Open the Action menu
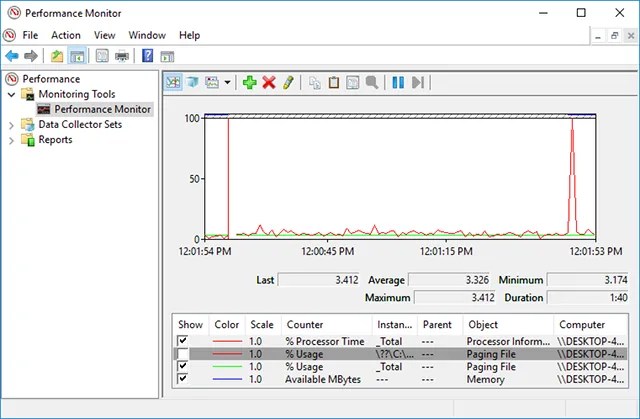The width and height of the screenshot is (640, 419). pyautogui.click(x=66, y=35)
